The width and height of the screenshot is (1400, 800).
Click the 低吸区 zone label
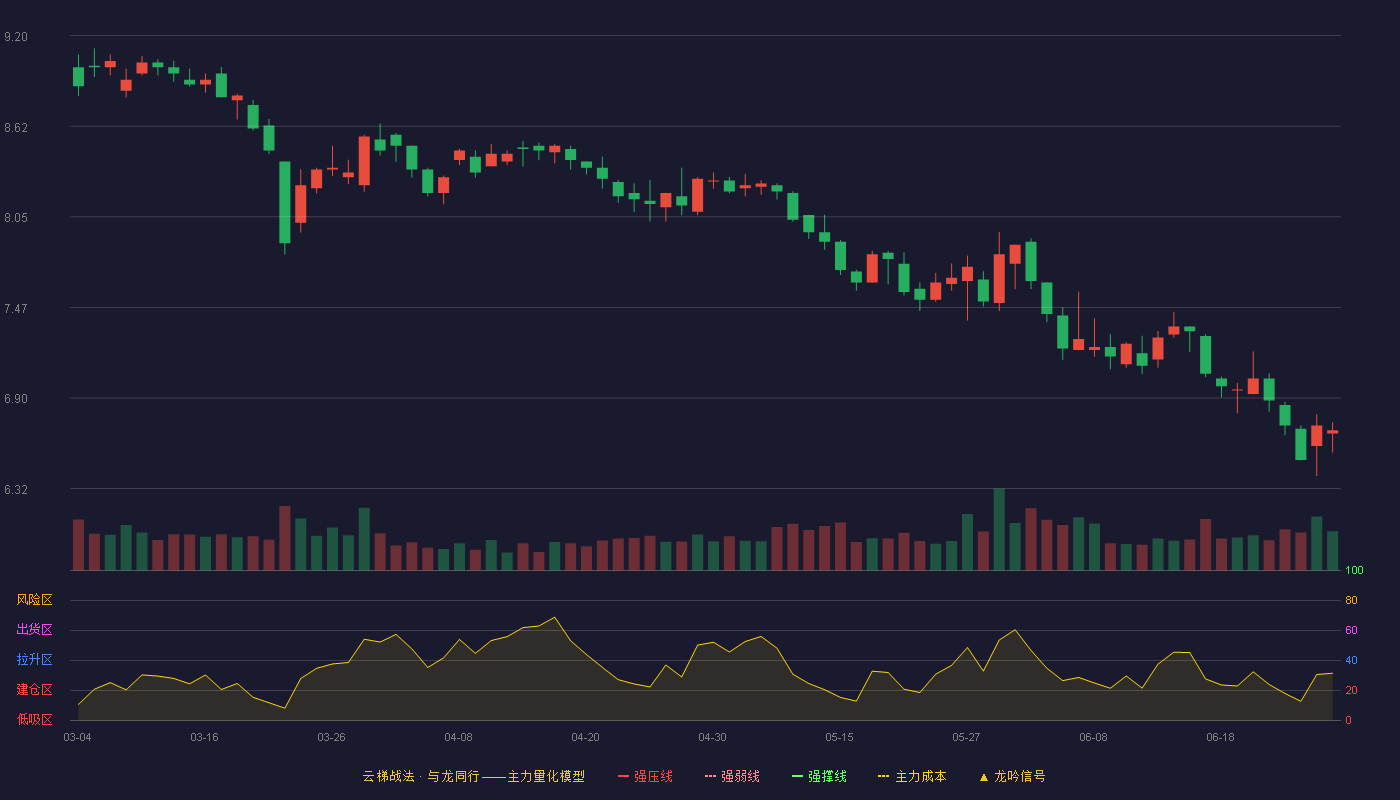(x=34, y=719)
